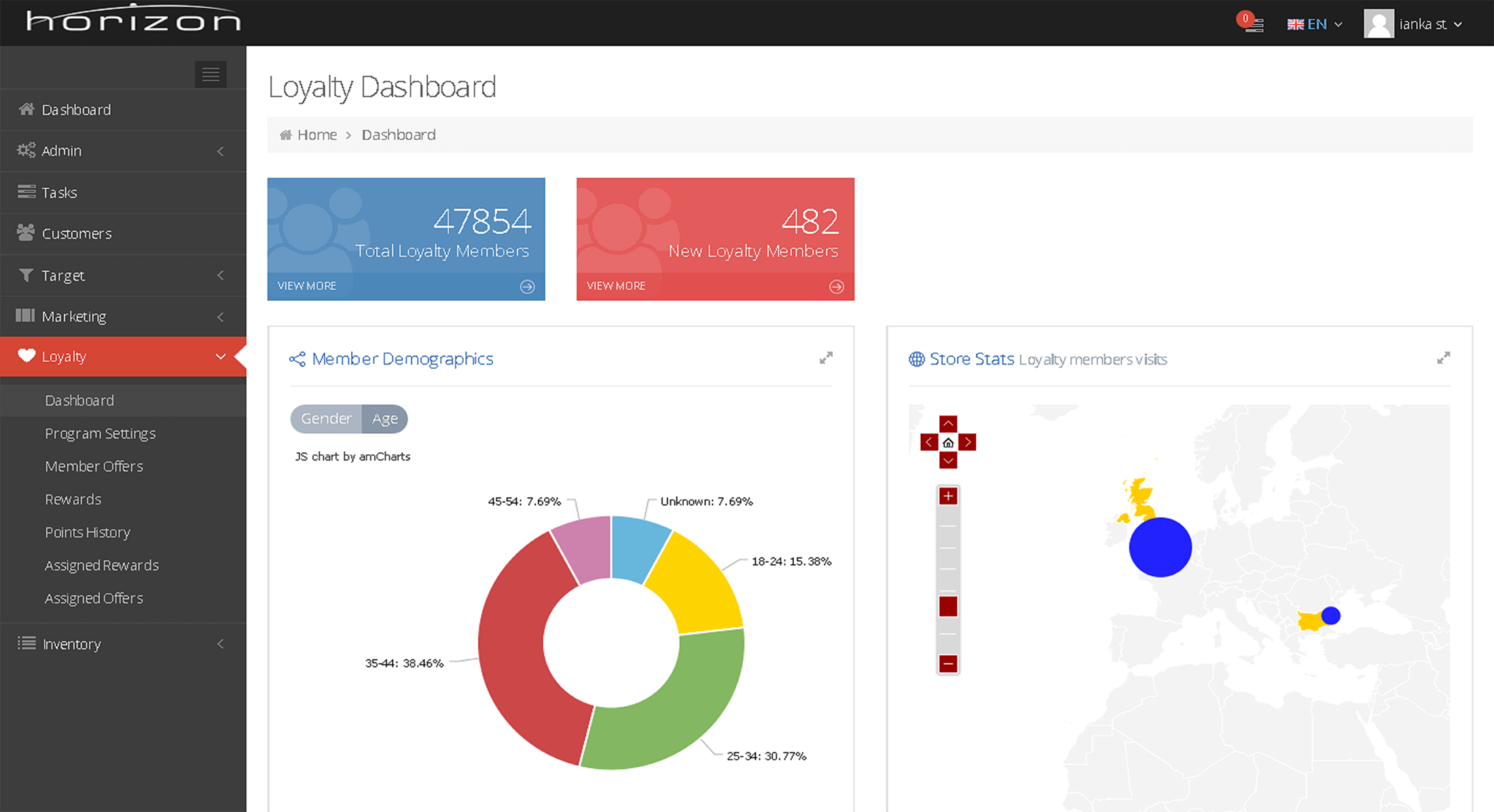
Task: Expand the Member Demographics panel fullscreen
Action: click(826, 358)
